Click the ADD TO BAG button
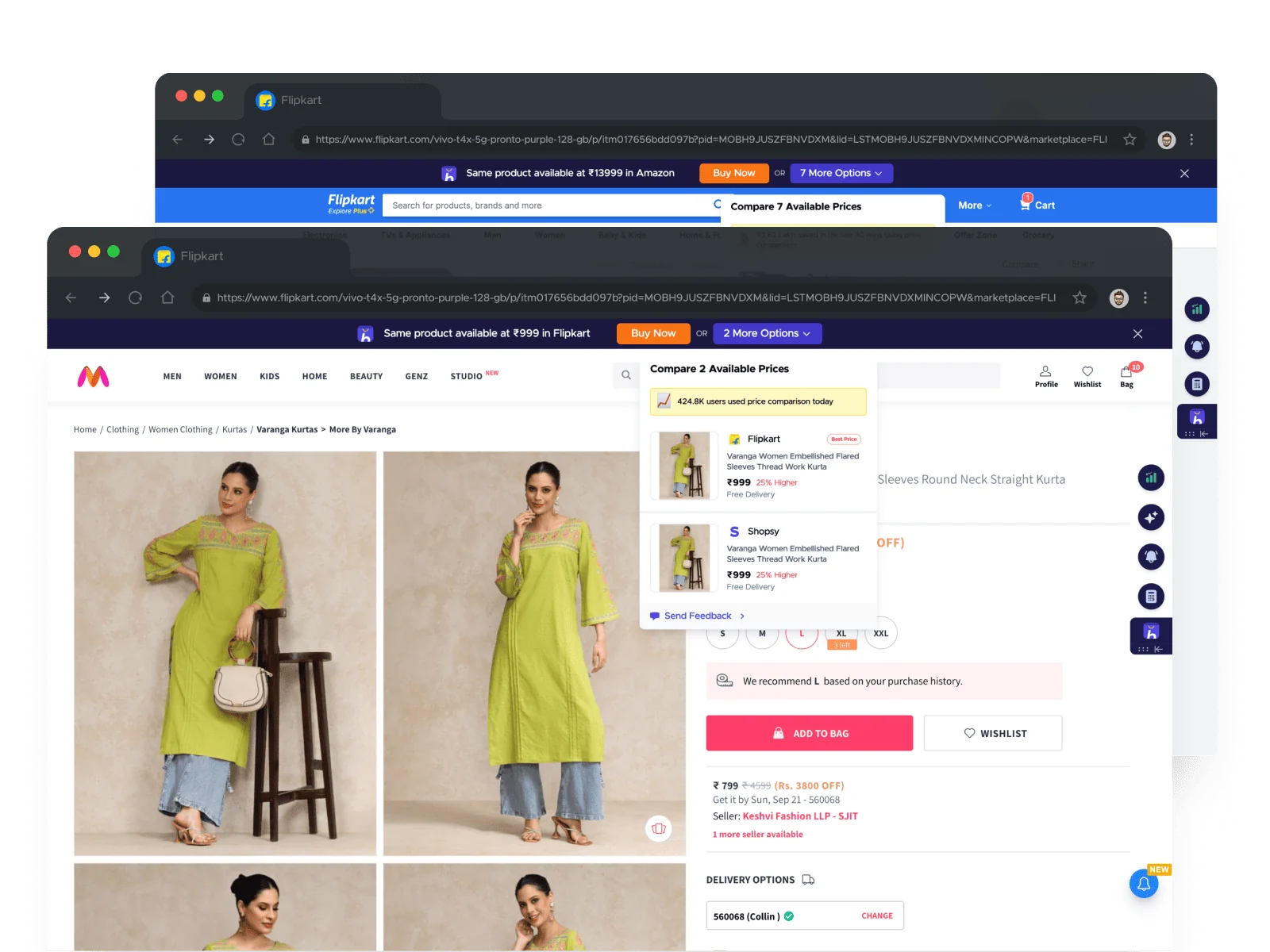This screenshot has width=1270, height=952. pyautogui.click(x=810, y=733)
